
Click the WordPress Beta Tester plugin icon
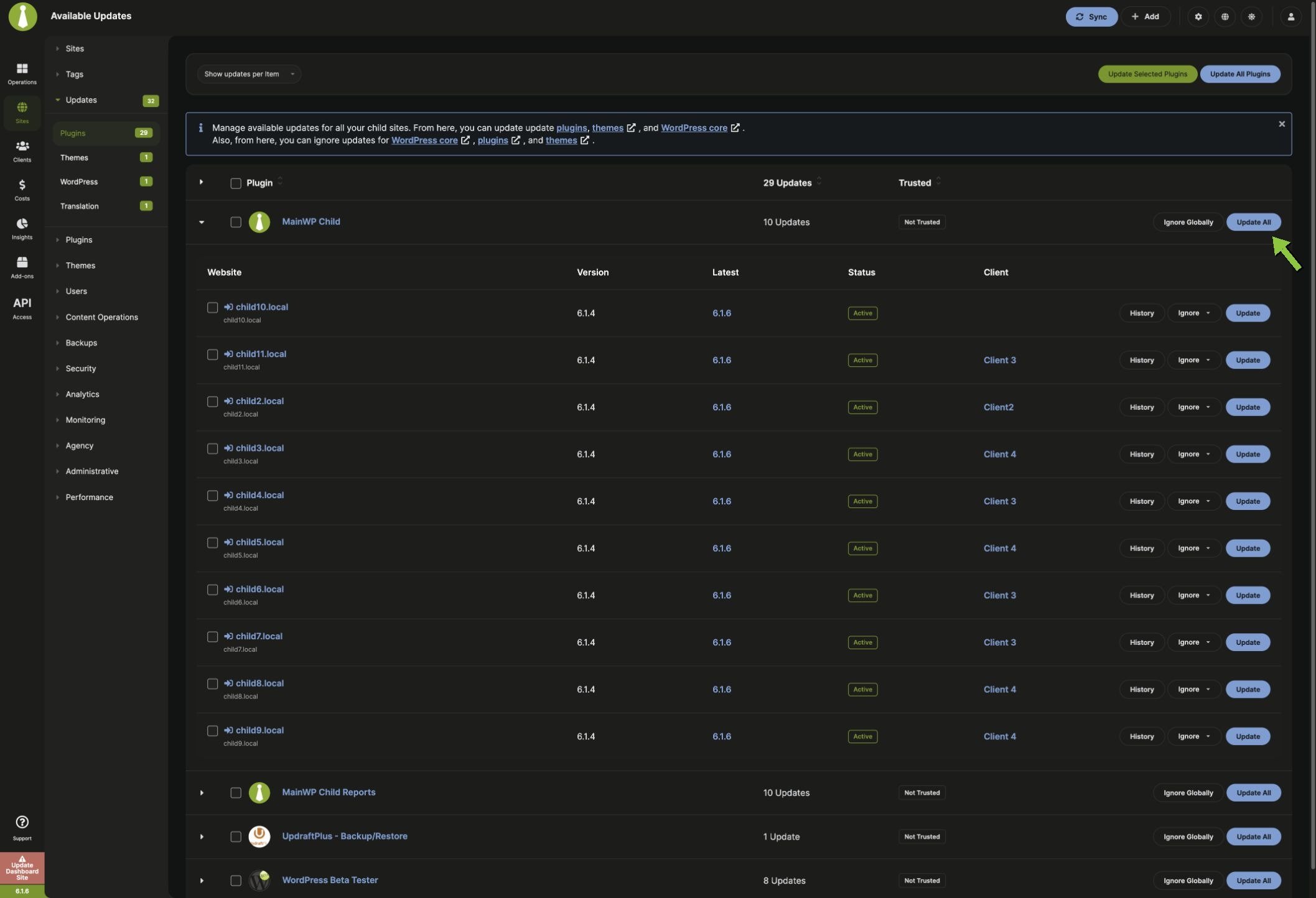(259, 880)
